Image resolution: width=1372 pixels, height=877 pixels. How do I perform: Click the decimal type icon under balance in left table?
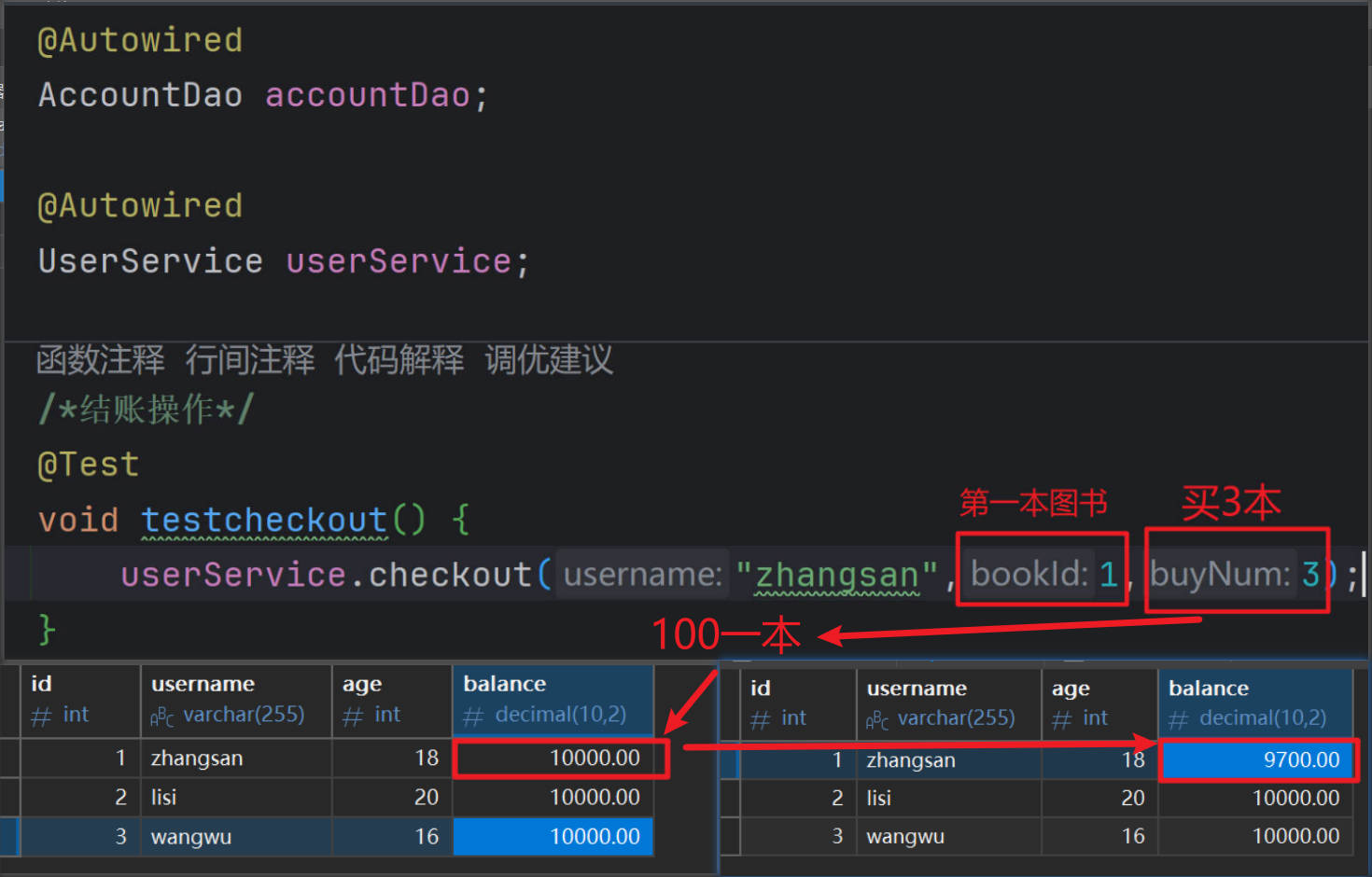point(473,717)
